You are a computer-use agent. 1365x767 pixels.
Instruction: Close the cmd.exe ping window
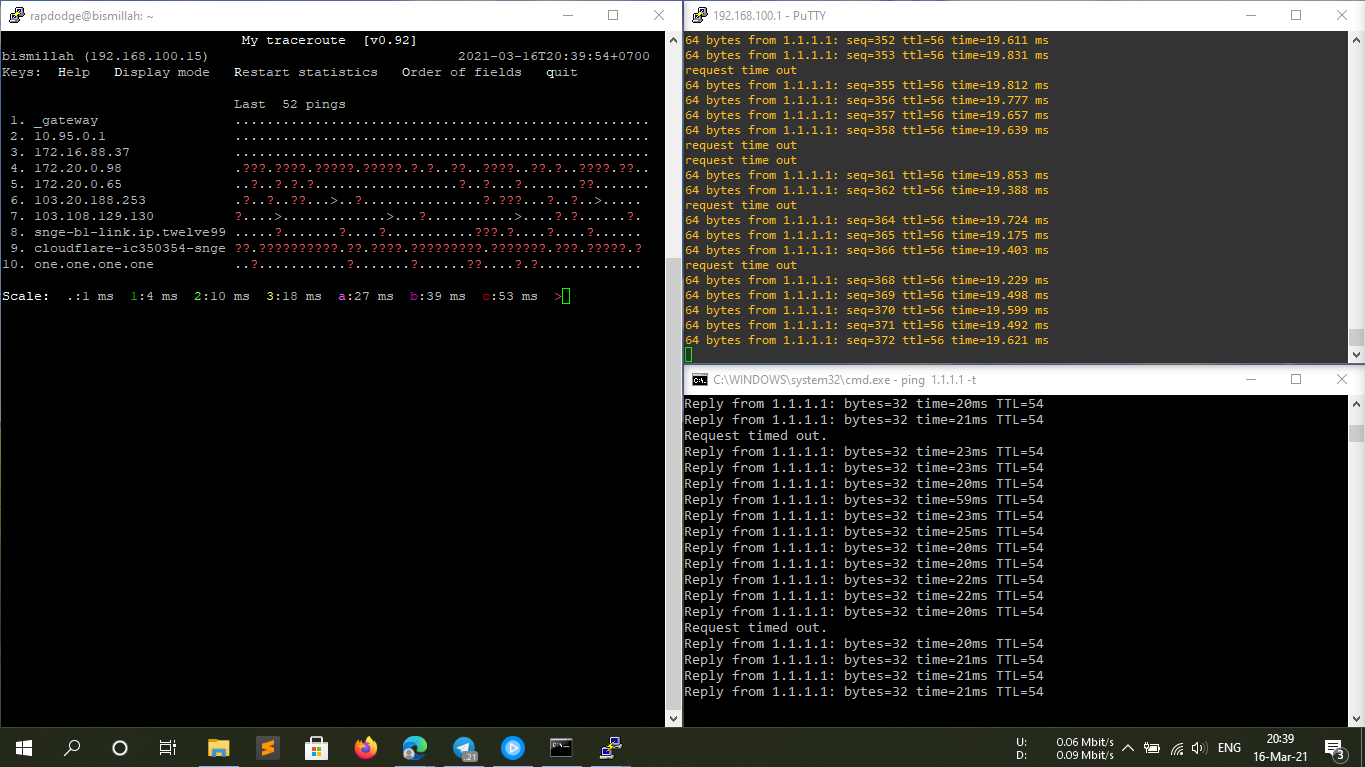[x=1342, y=379]
